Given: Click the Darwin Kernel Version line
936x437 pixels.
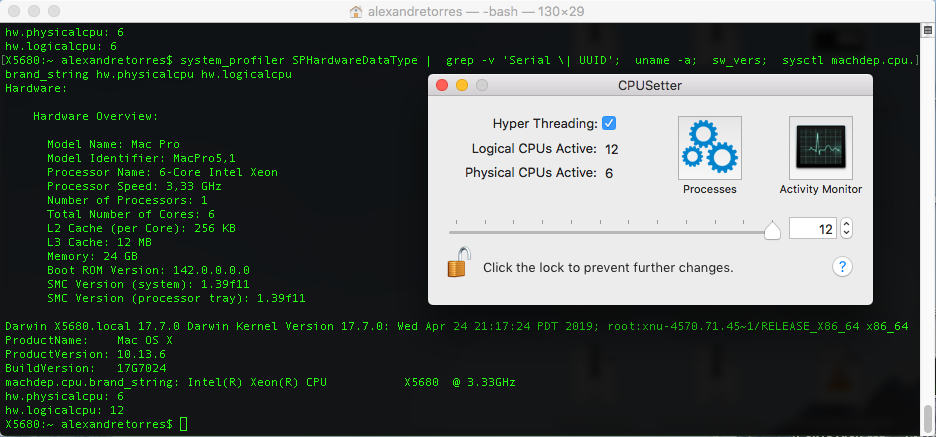Looking at the screenshot, I should coord(457,326).
